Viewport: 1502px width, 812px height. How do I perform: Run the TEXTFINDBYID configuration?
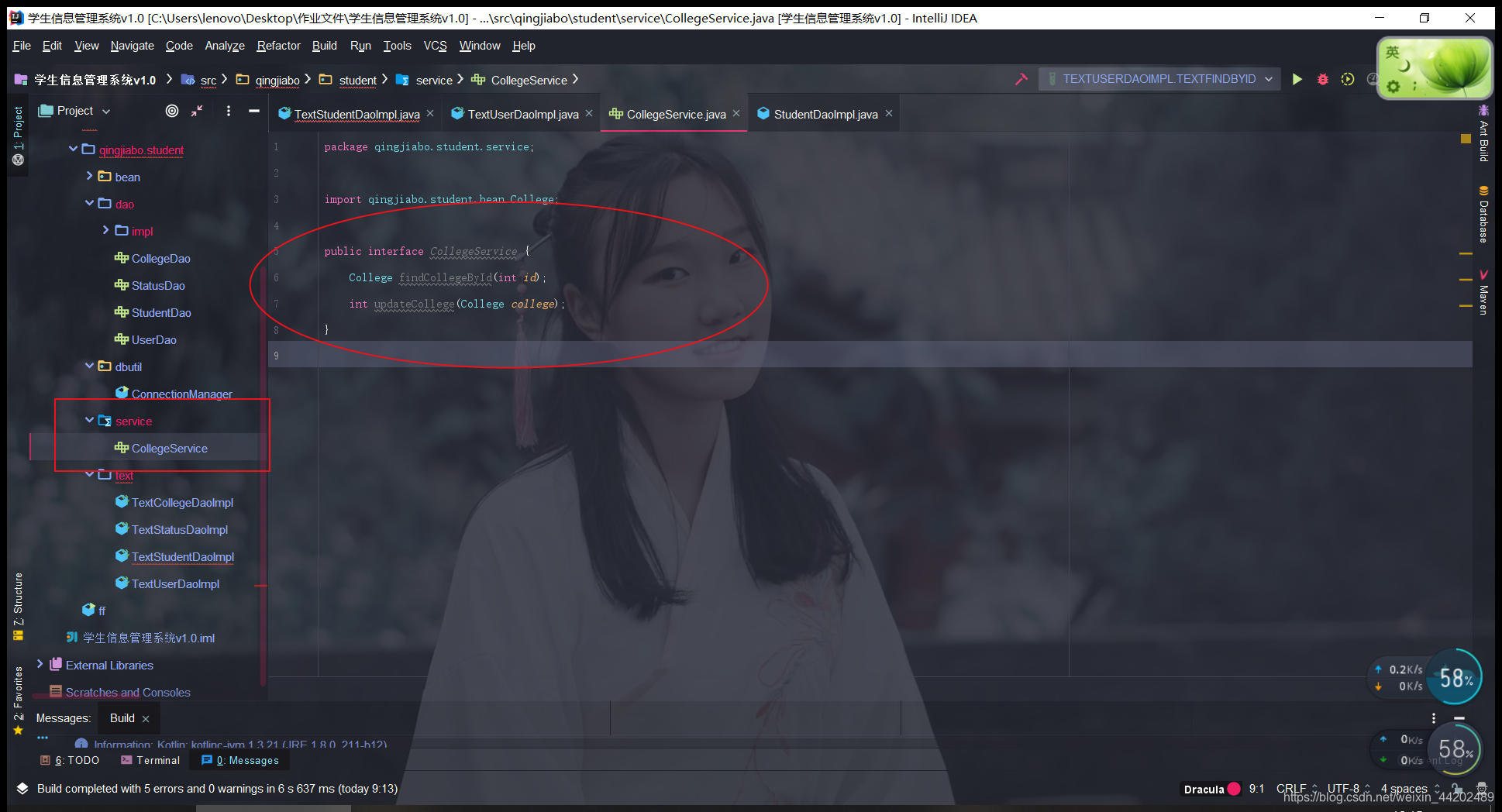1297,79
